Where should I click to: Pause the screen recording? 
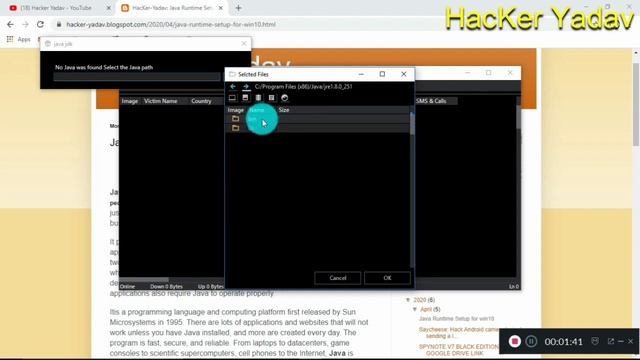point(531,341)
